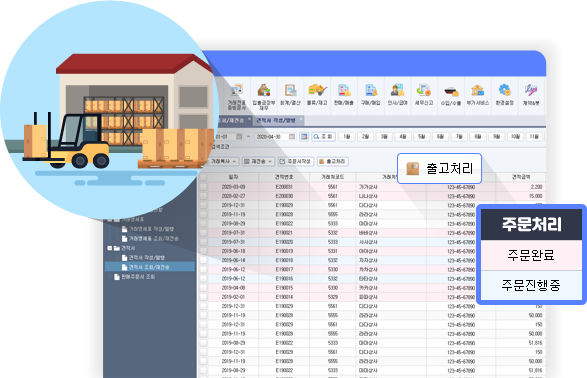This screenshot has height=378, width=587.
Task: Click the 주문서작성 button
Action: (x=295, y=161)
